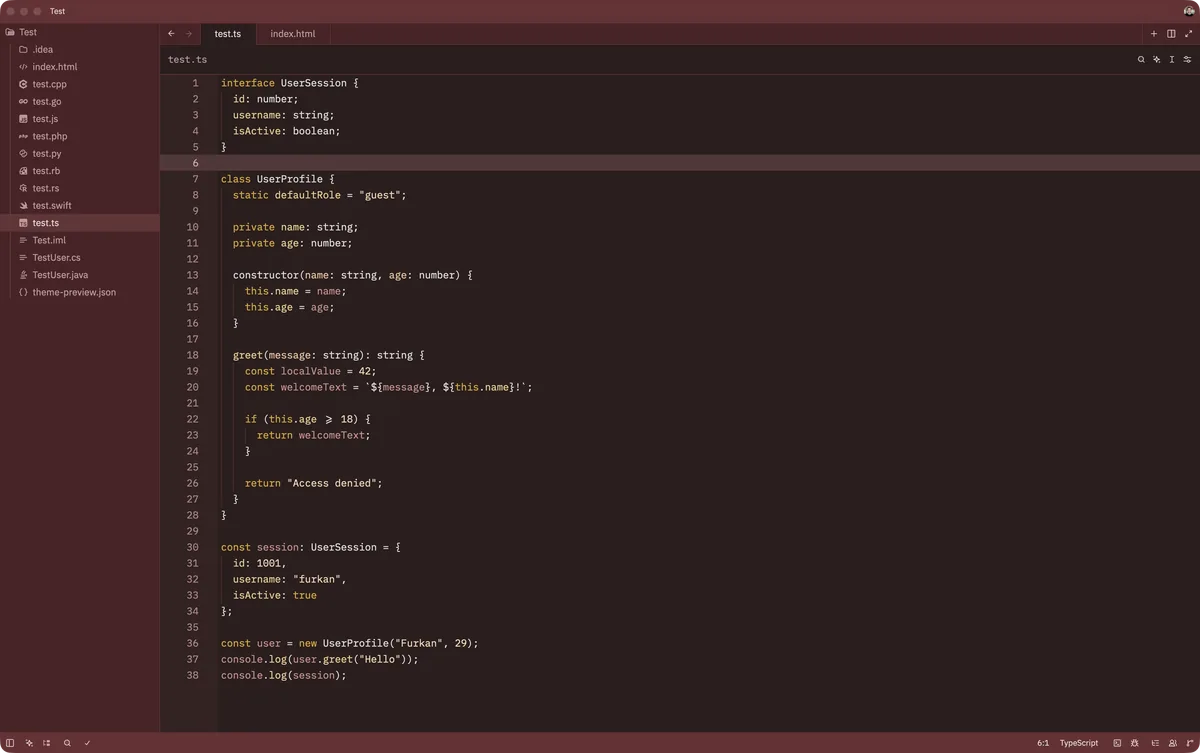
Task: Click the Test project name in title bar
Action: click(x=58, y=11)
